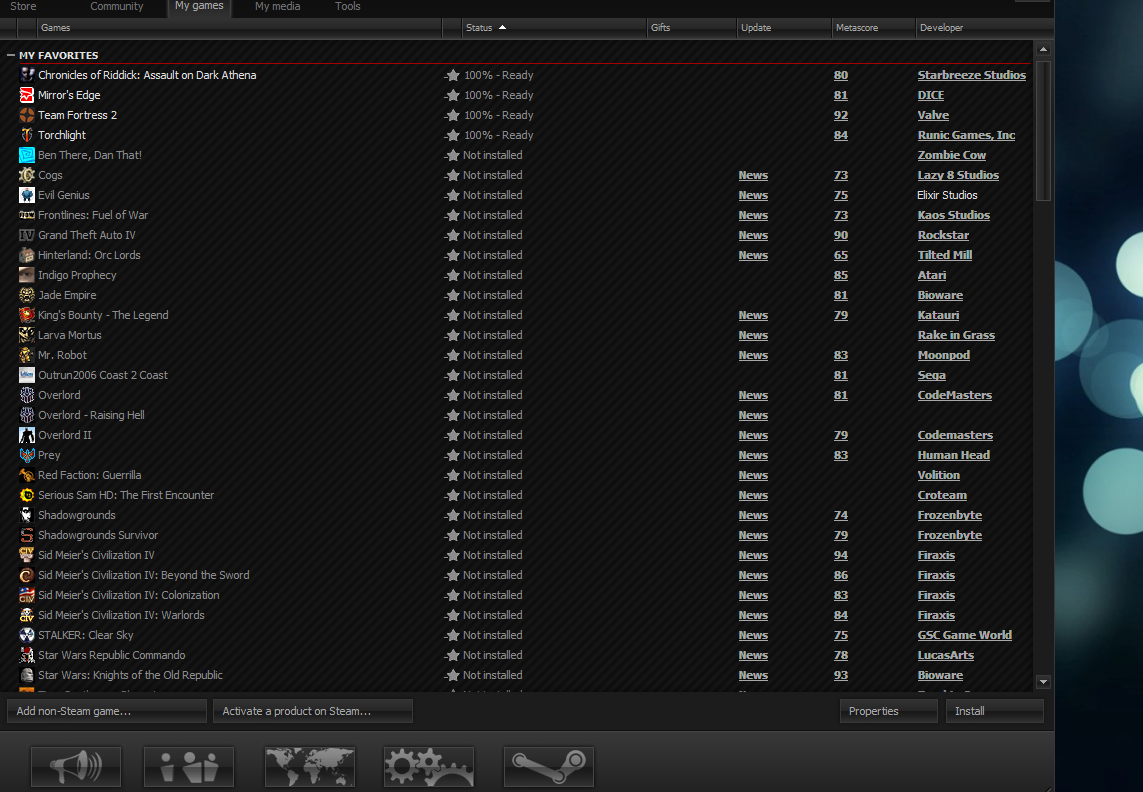Click the Ben There, Dan That! icon
The image size is (1143, 792).
tap(27, 155)
